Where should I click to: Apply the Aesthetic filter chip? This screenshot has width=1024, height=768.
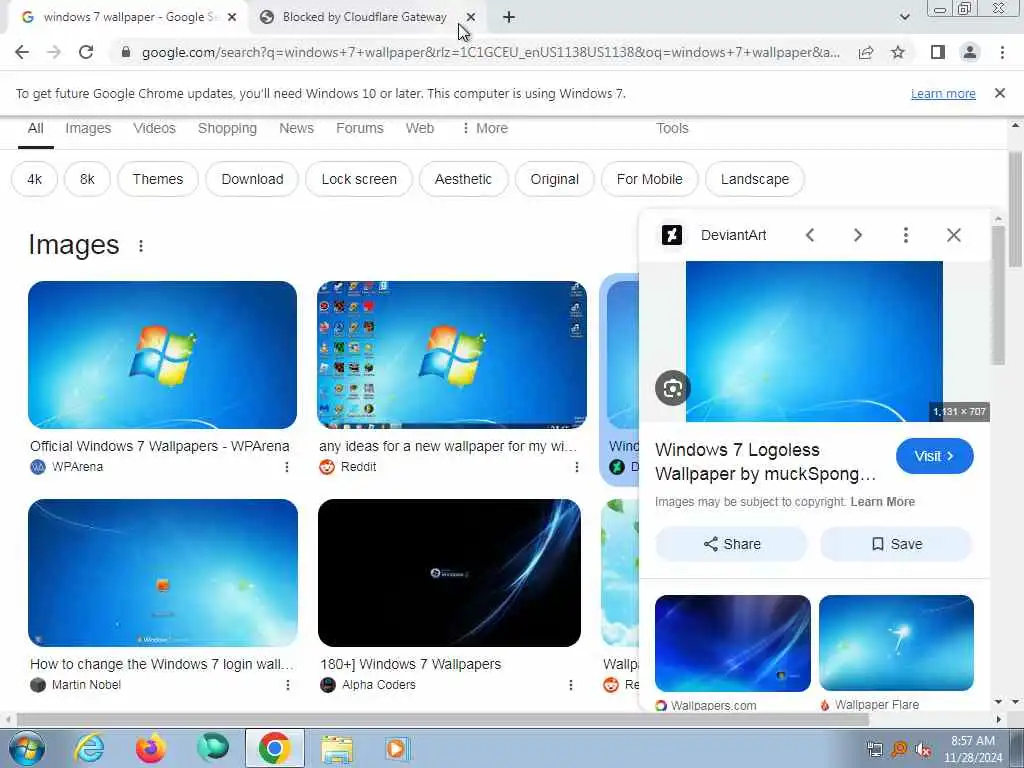tap(464, 179)
